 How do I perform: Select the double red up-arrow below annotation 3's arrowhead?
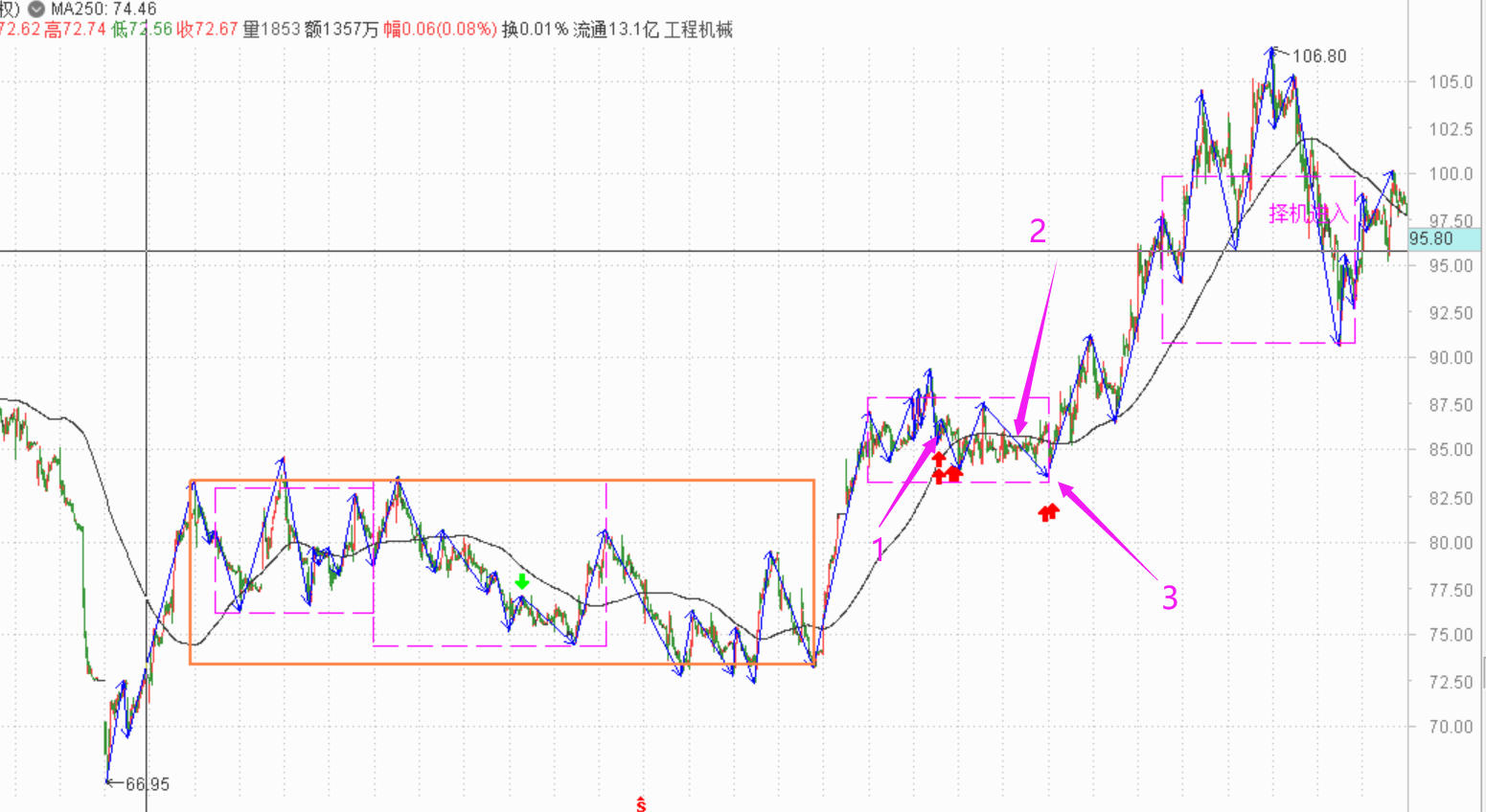[1049, 512]
